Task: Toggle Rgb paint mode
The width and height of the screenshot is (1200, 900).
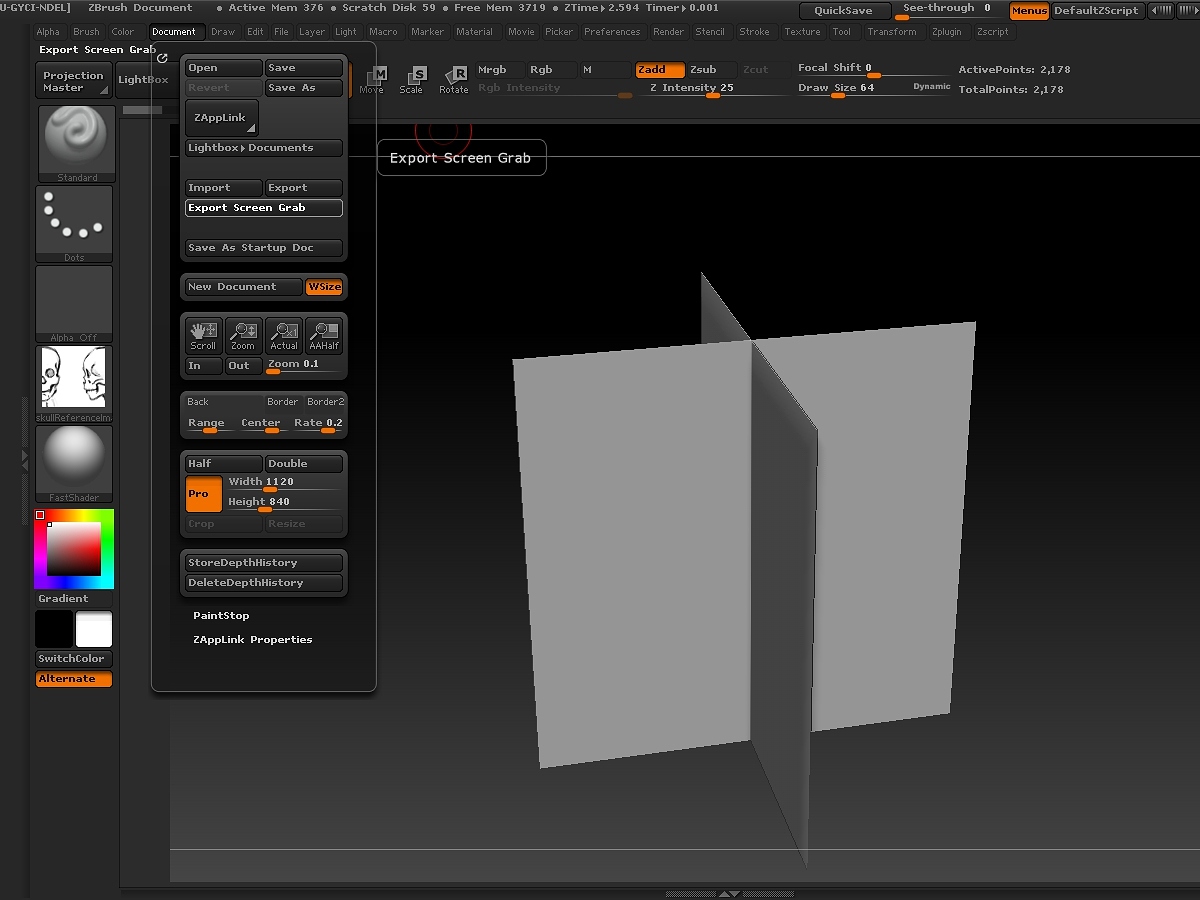Action: pos(552,70)
